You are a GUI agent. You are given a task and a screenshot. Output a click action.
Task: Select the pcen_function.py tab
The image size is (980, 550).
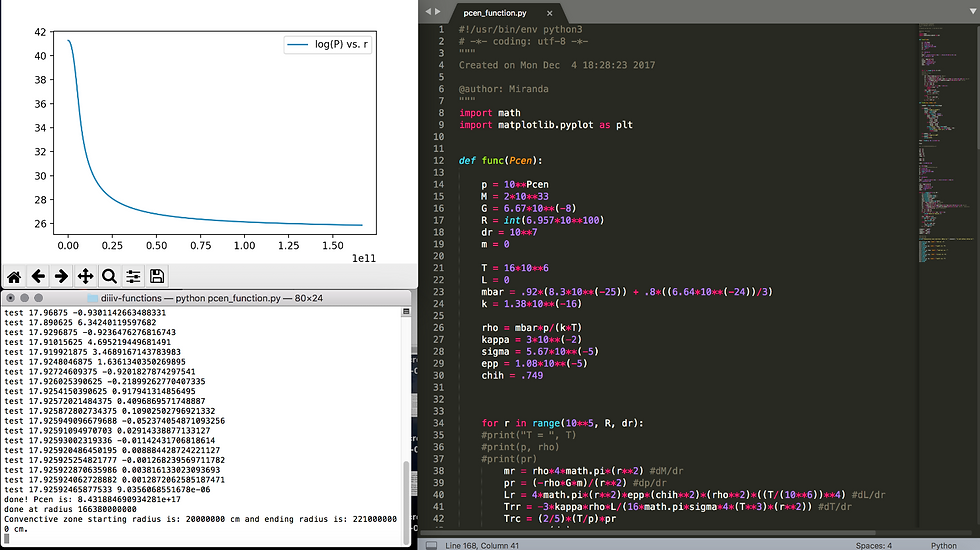[x=494, y=12]
